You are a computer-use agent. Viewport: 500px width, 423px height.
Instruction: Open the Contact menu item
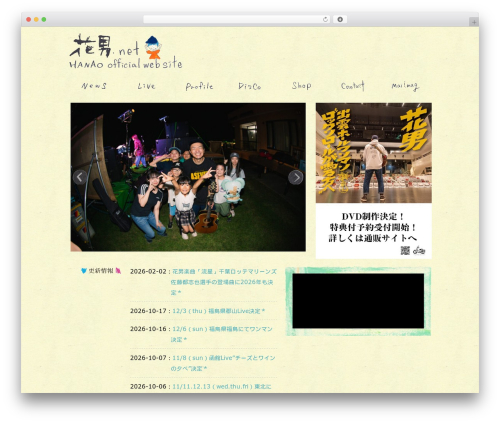tap(352, 86)
